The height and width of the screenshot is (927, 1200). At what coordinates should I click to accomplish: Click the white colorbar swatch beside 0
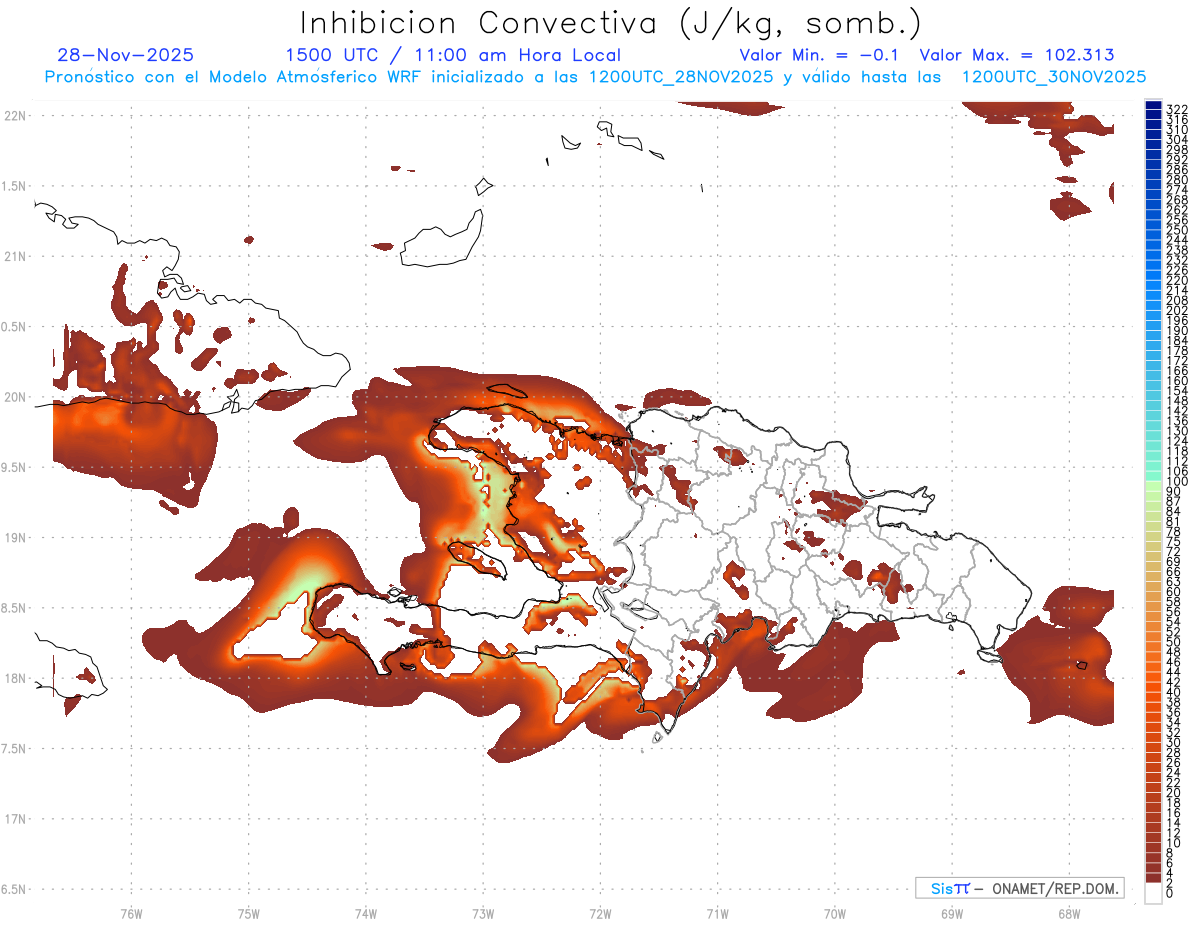[x=1153, y=892]
